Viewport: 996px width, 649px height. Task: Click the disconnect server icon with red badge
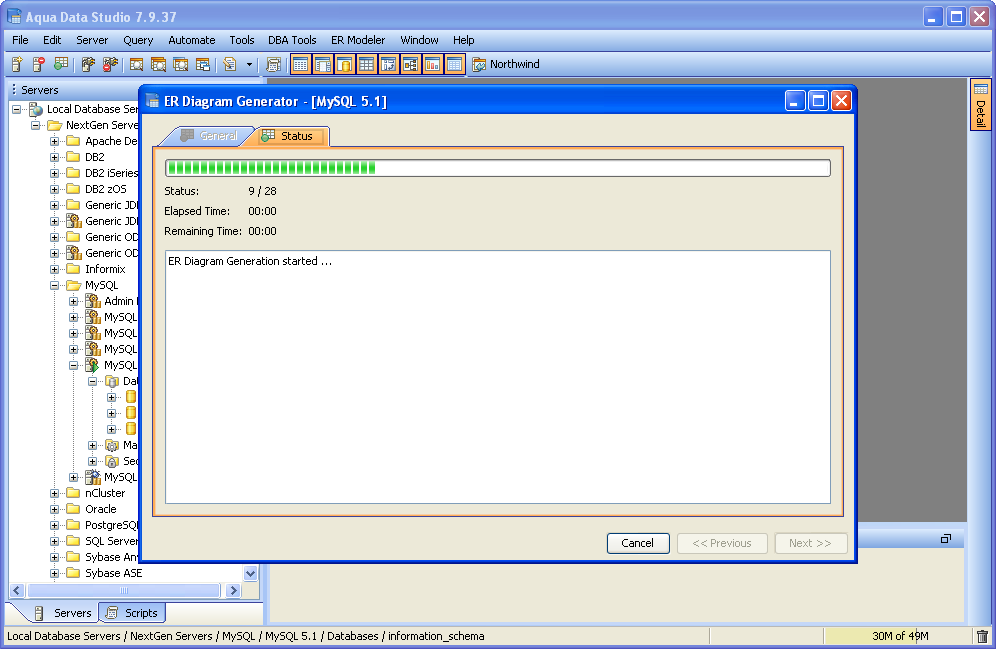tap(110, 64)
